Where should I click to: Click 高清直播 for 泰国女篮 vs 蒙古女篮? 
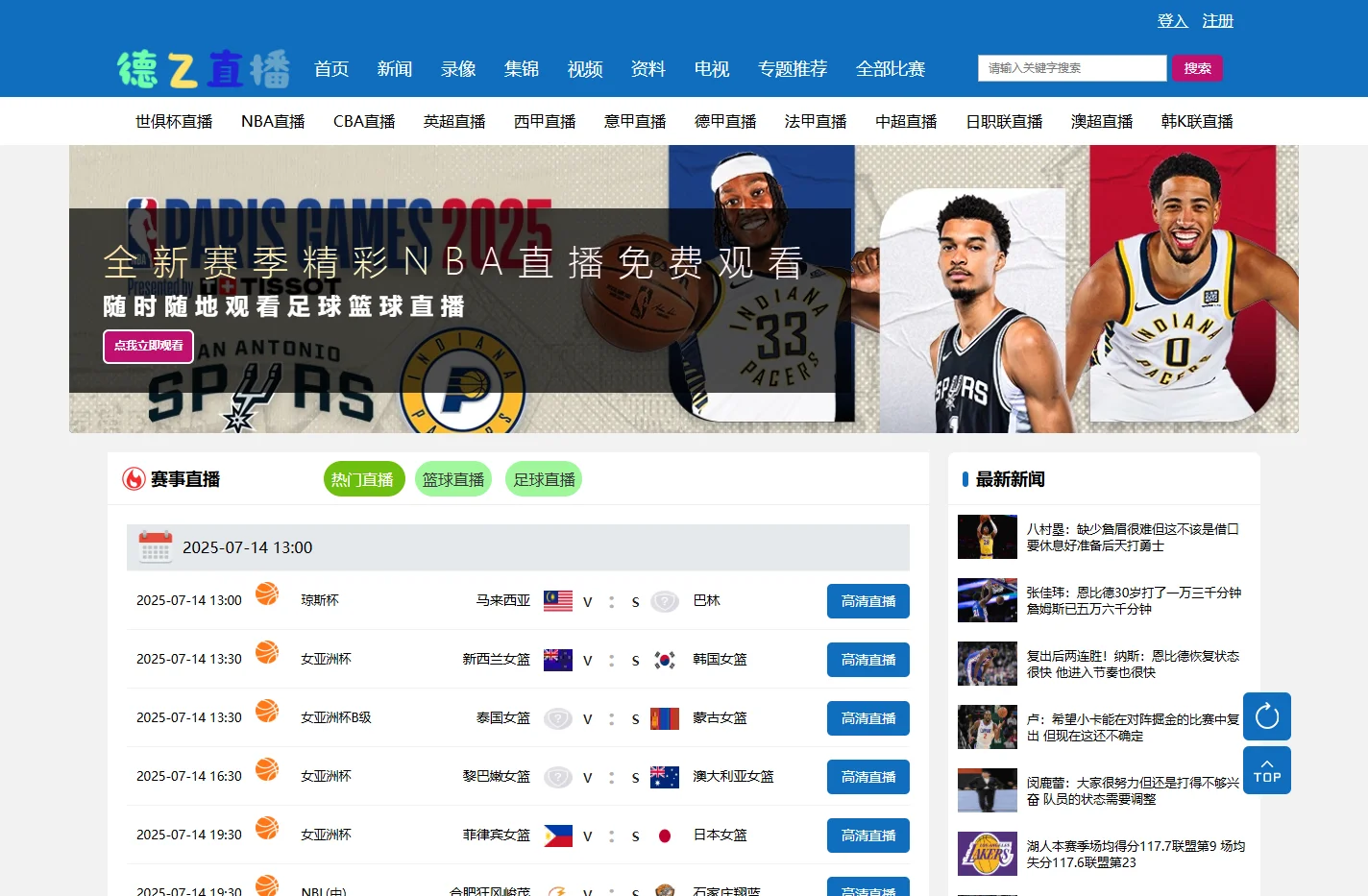click(868, 718)
